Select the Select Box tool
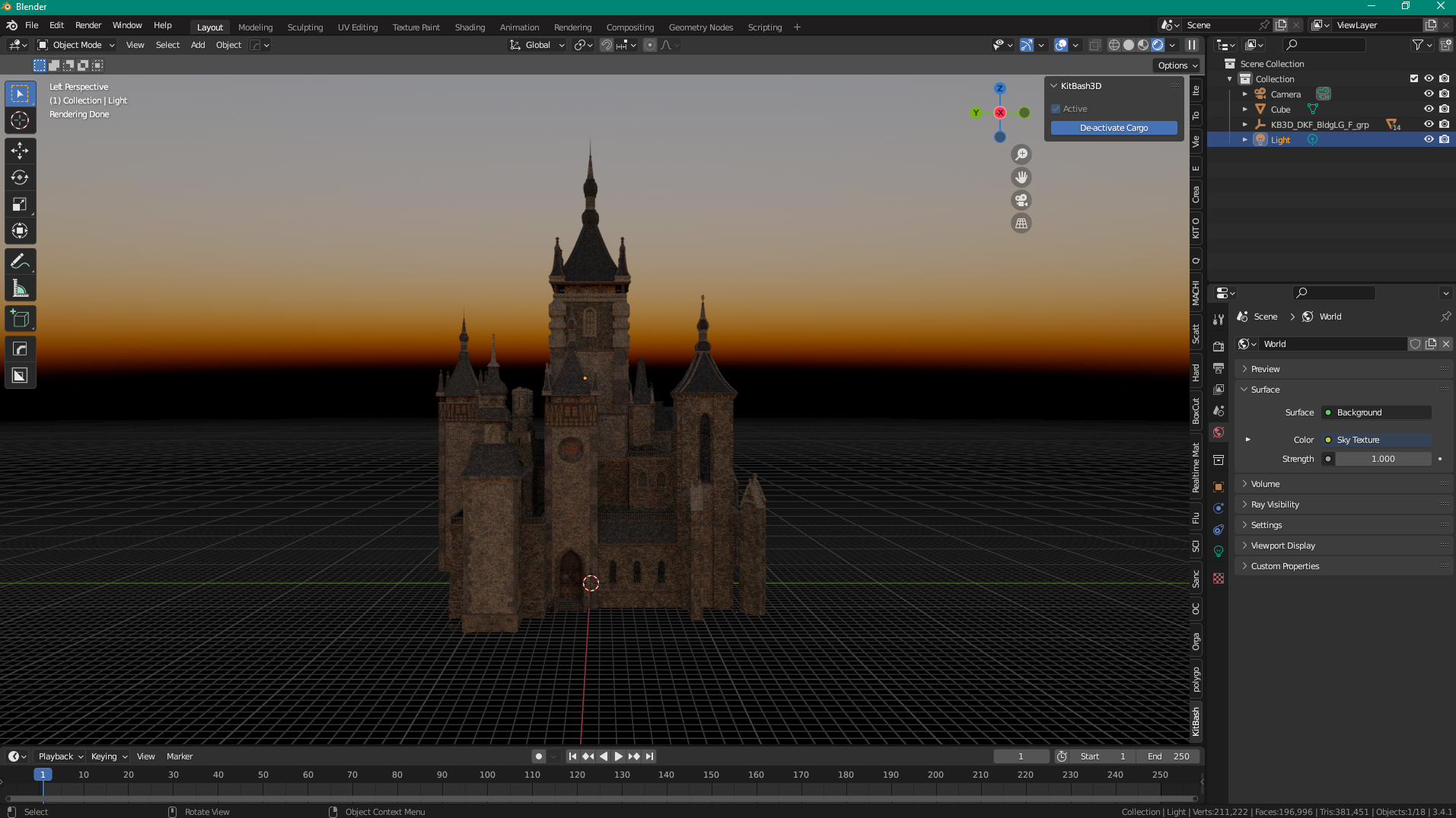Viewport: 1456px width, 818px height. pyautogui.click(x=20, y=94)
